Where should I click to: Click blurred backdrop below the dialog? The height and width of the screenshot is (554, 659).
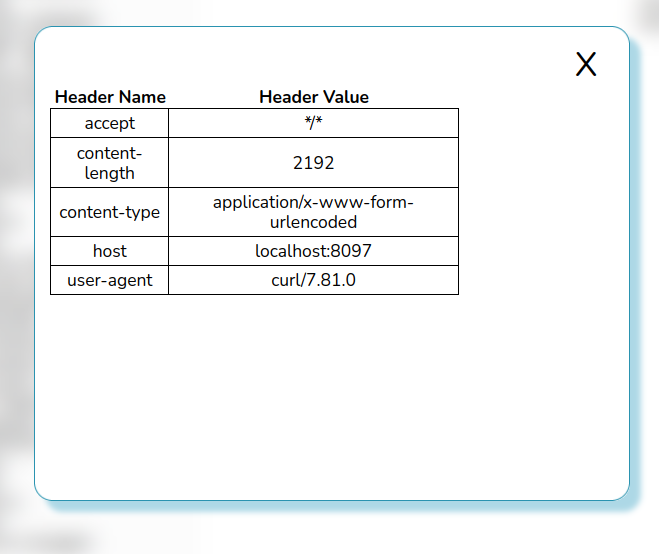(330, 530)
